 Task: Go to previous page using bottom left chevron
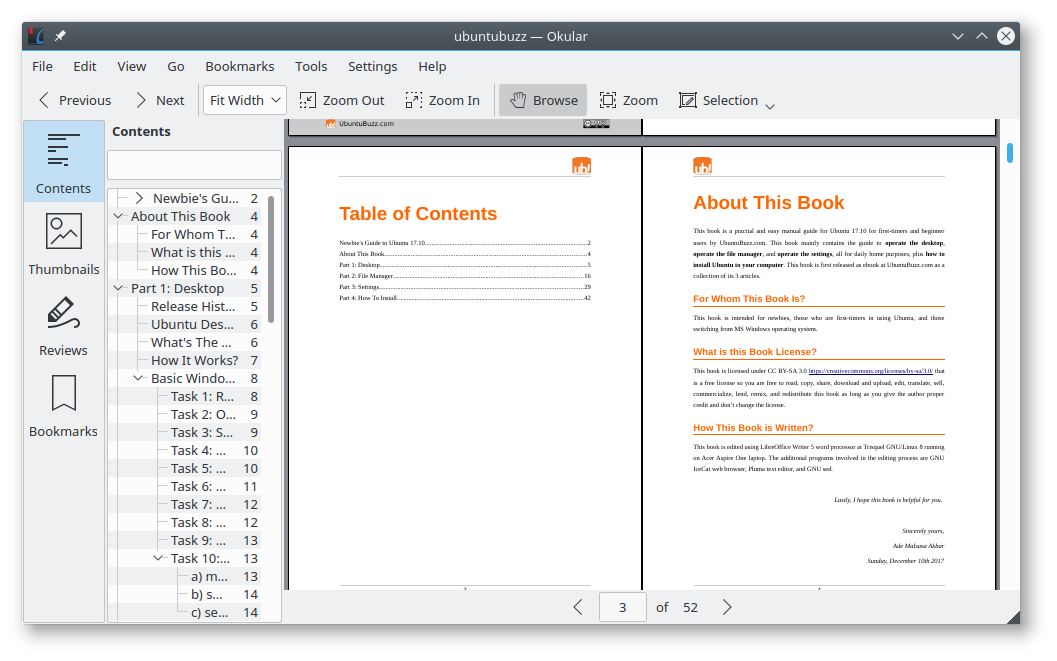578,608
